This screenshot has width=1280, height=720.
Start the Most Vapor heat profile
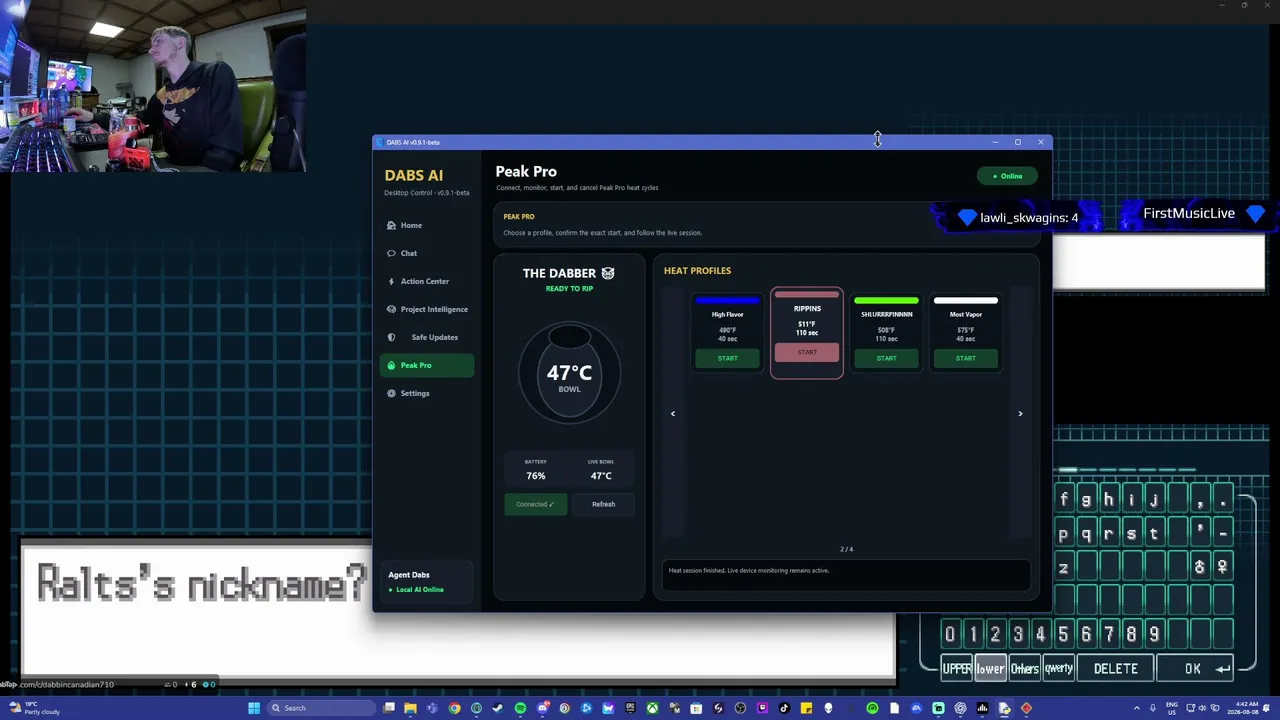[x=965, y=358]
